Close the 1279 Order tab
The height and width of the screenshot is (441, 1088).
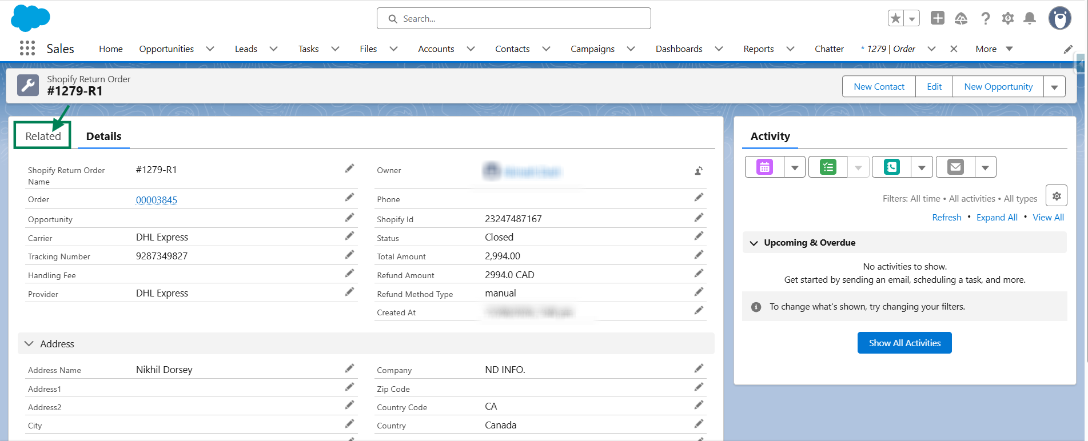click(x=953, y=49)
